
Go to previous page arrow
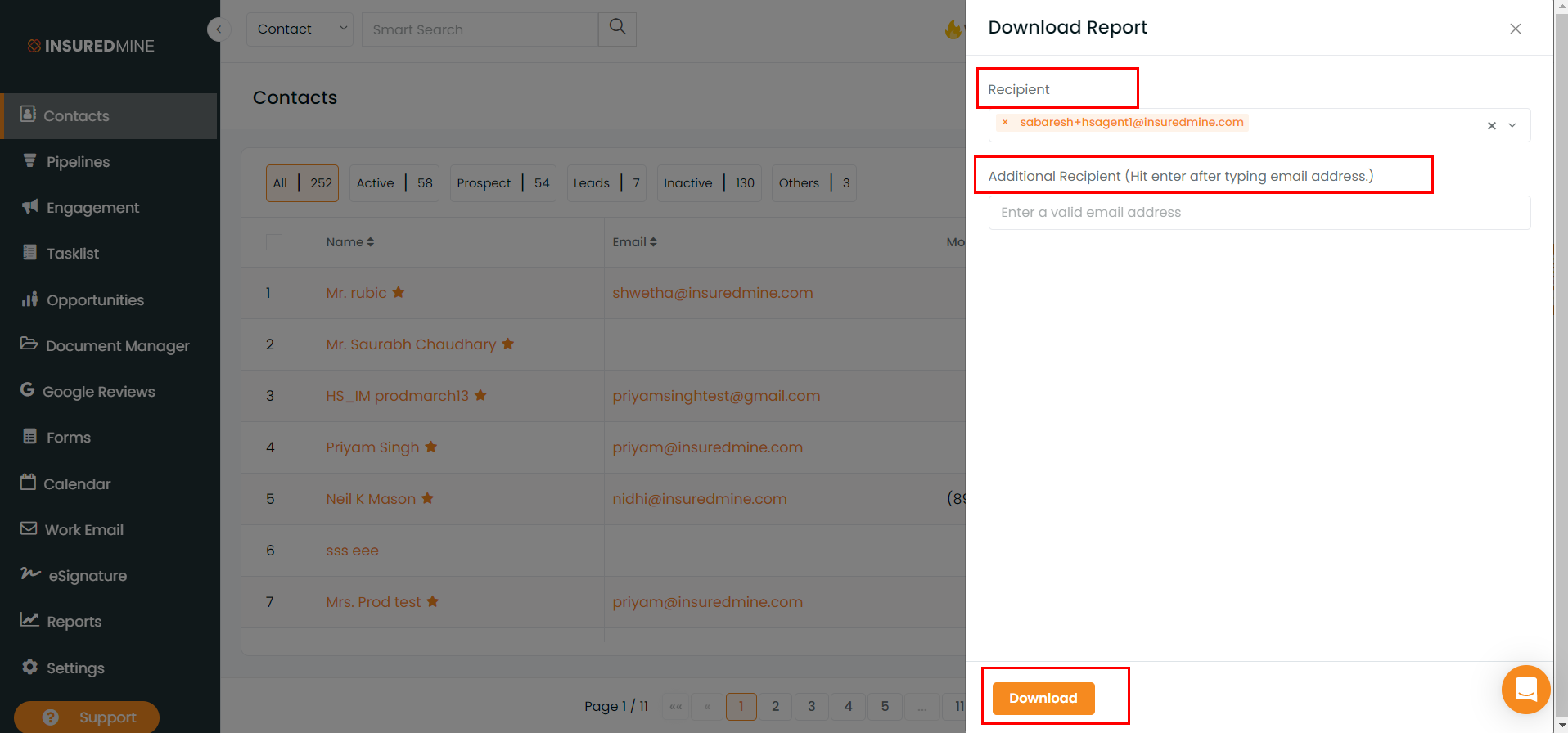(x=707, y=706)
